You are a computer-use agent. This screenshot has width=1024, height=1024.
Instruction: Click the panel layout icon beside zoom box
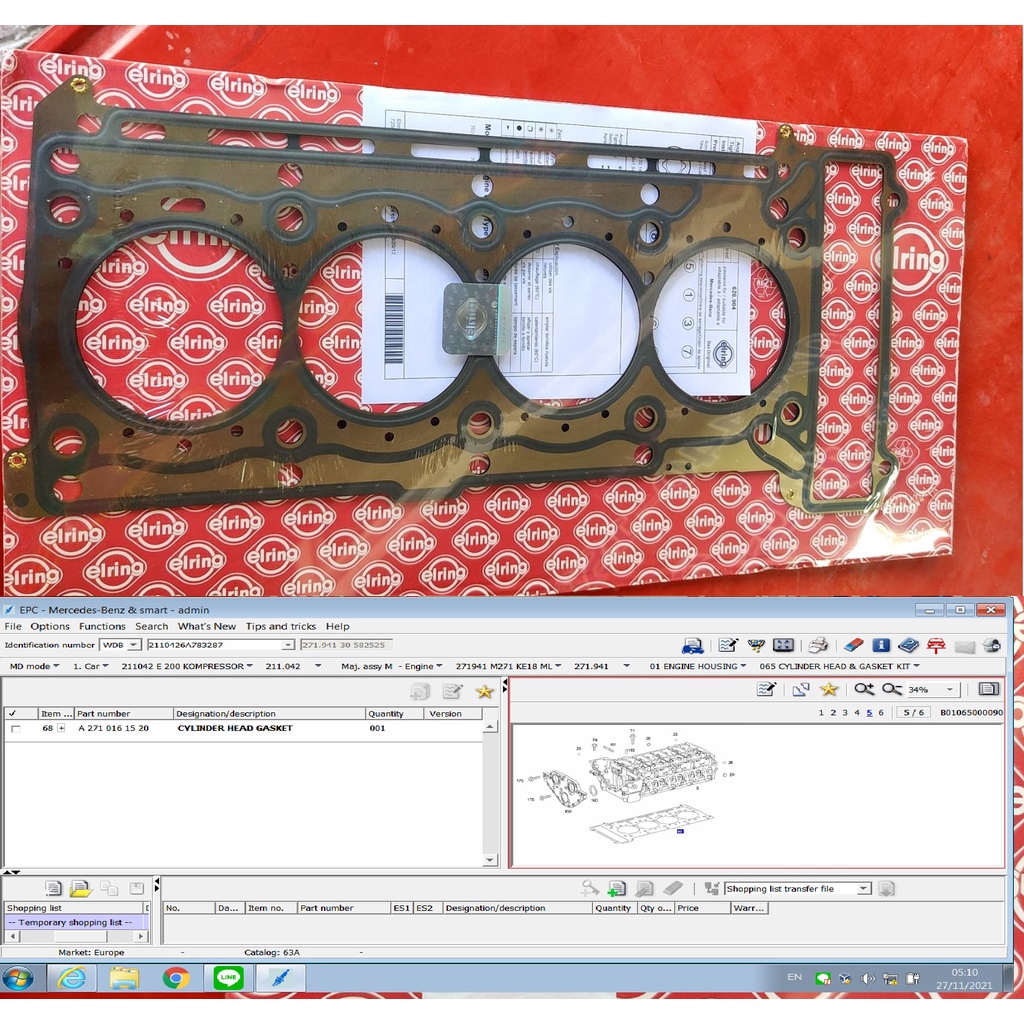(x=989, y=689)
